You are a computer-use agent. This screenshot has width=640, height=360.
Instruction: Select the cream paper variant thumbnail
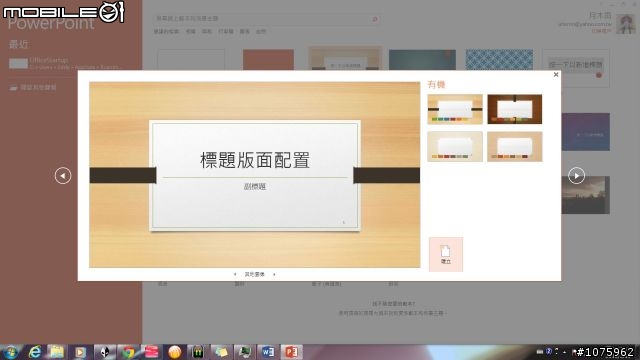point(455,147)
